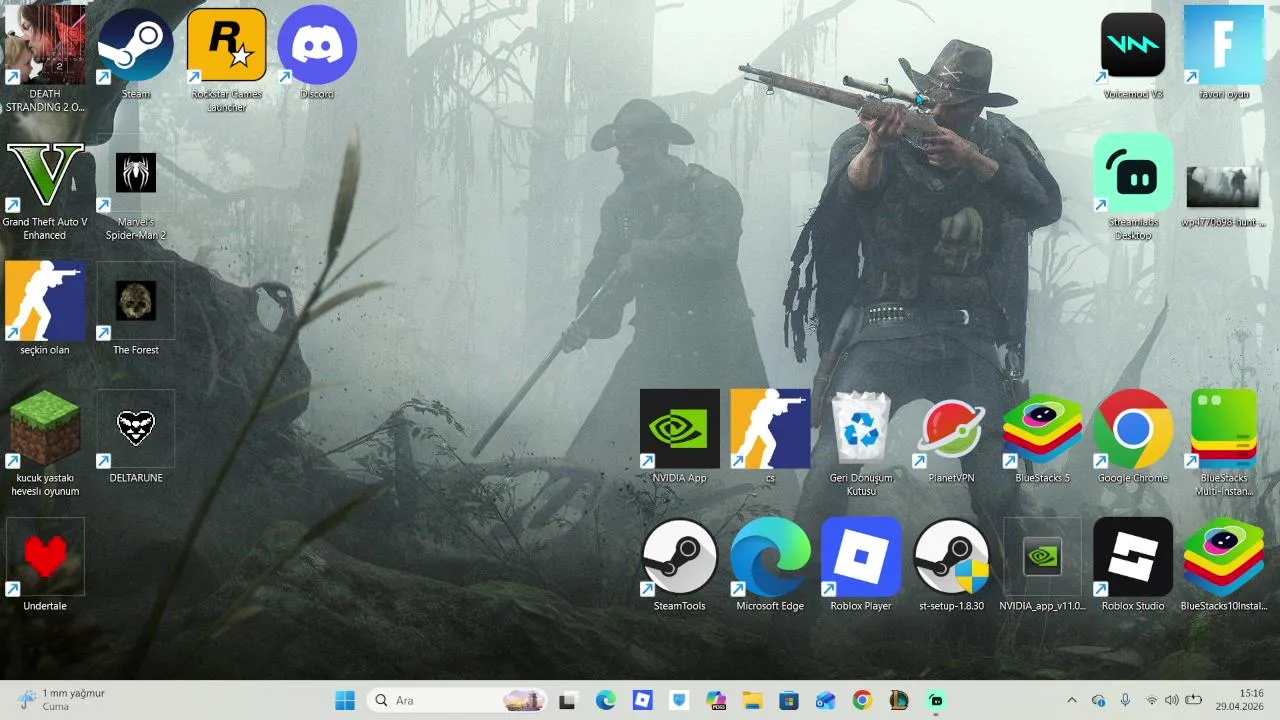Open Google Chrome from the taskbar

(862, 700)
